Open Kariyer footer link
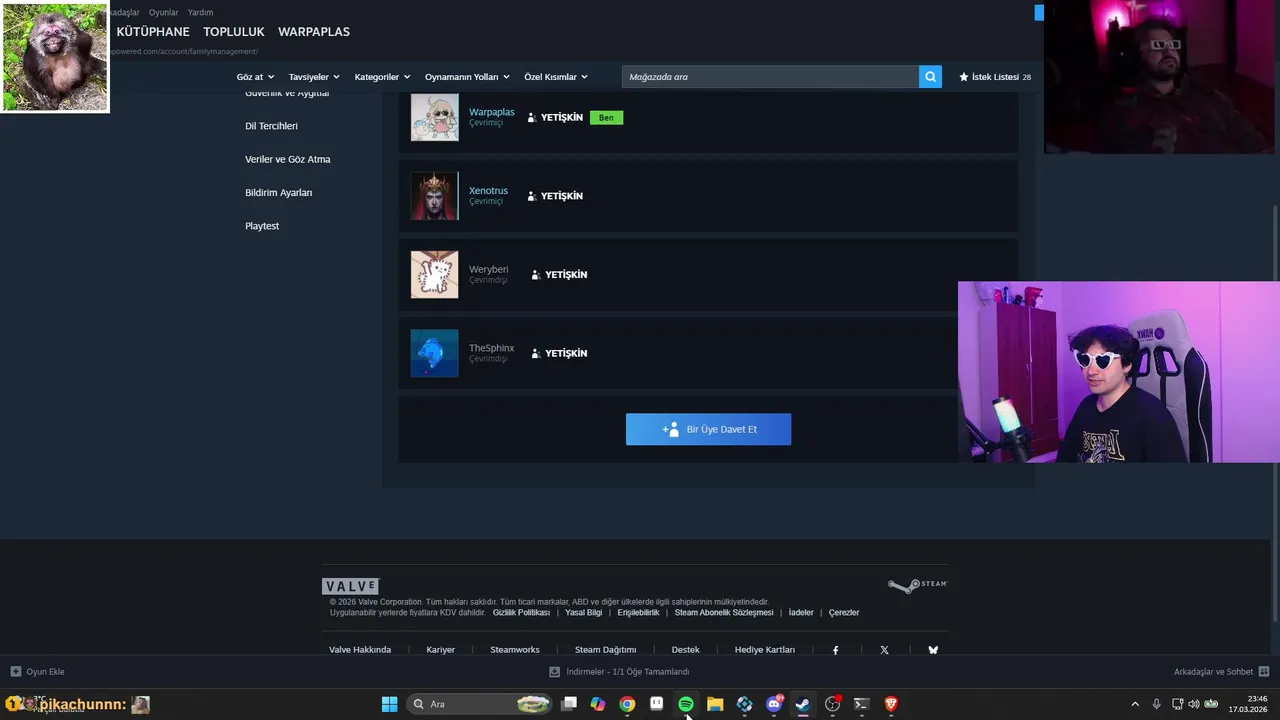 [x=441, y=650]
